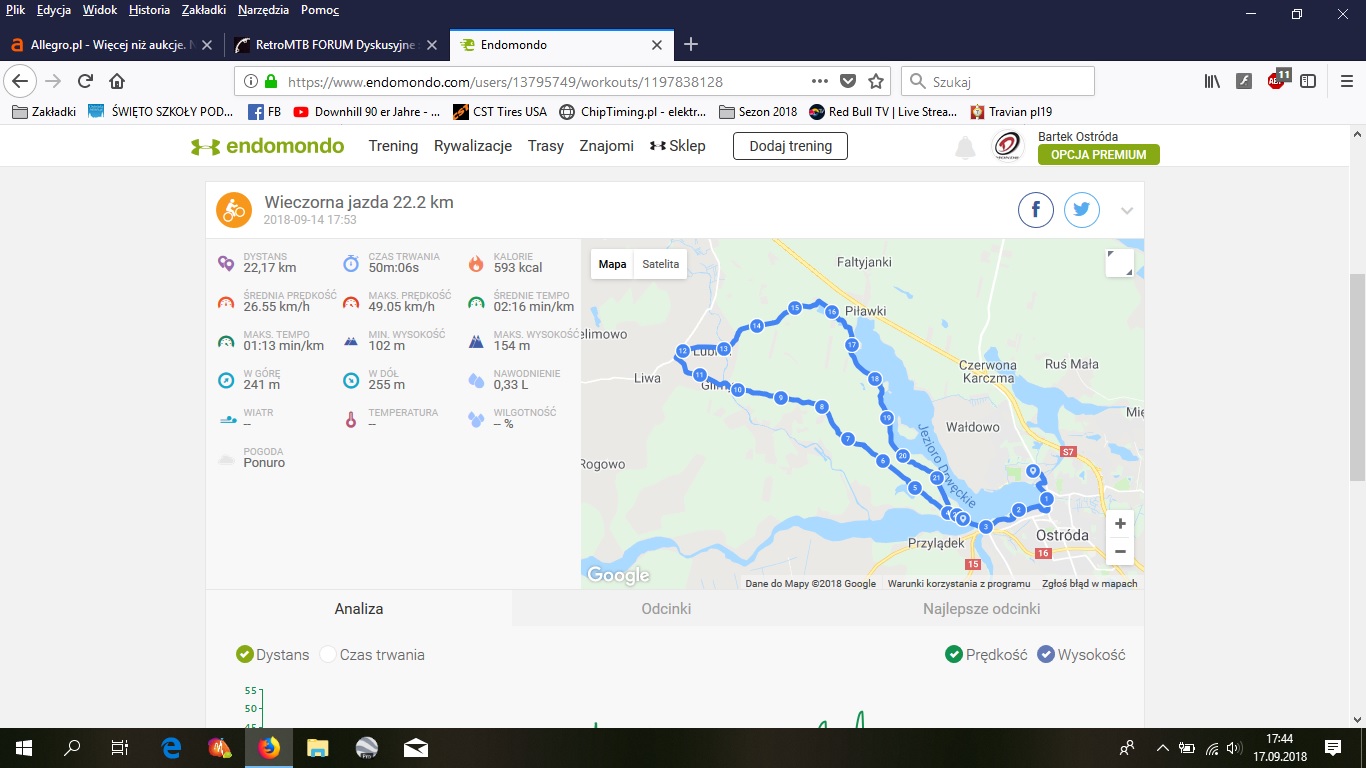Zoom in on the map
Image resolution: width=1366 pixels, height=768 pixels.
click(x=1120, y=524)
